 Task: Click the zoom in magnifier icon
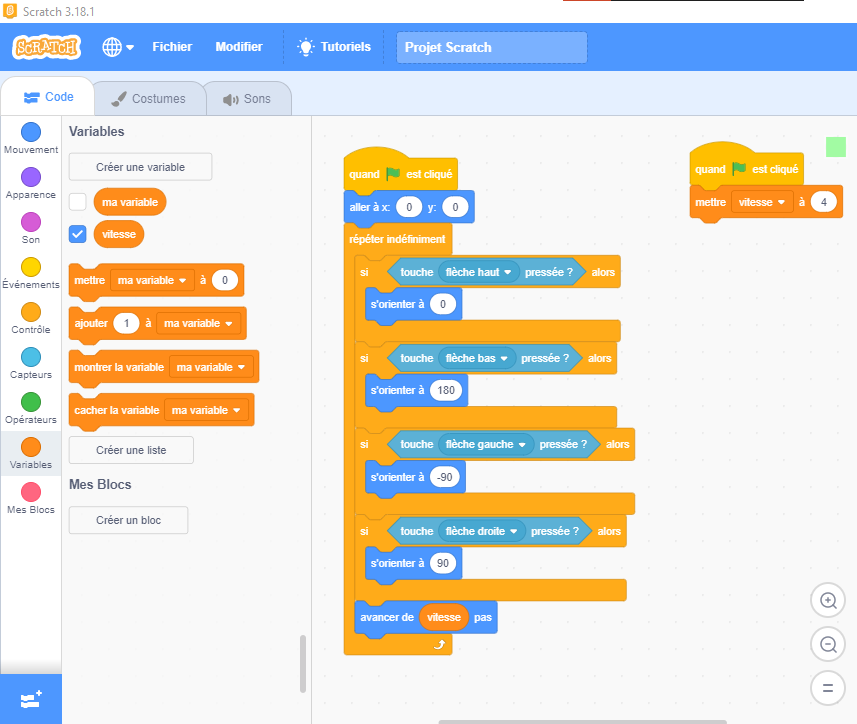pos(827,600)
